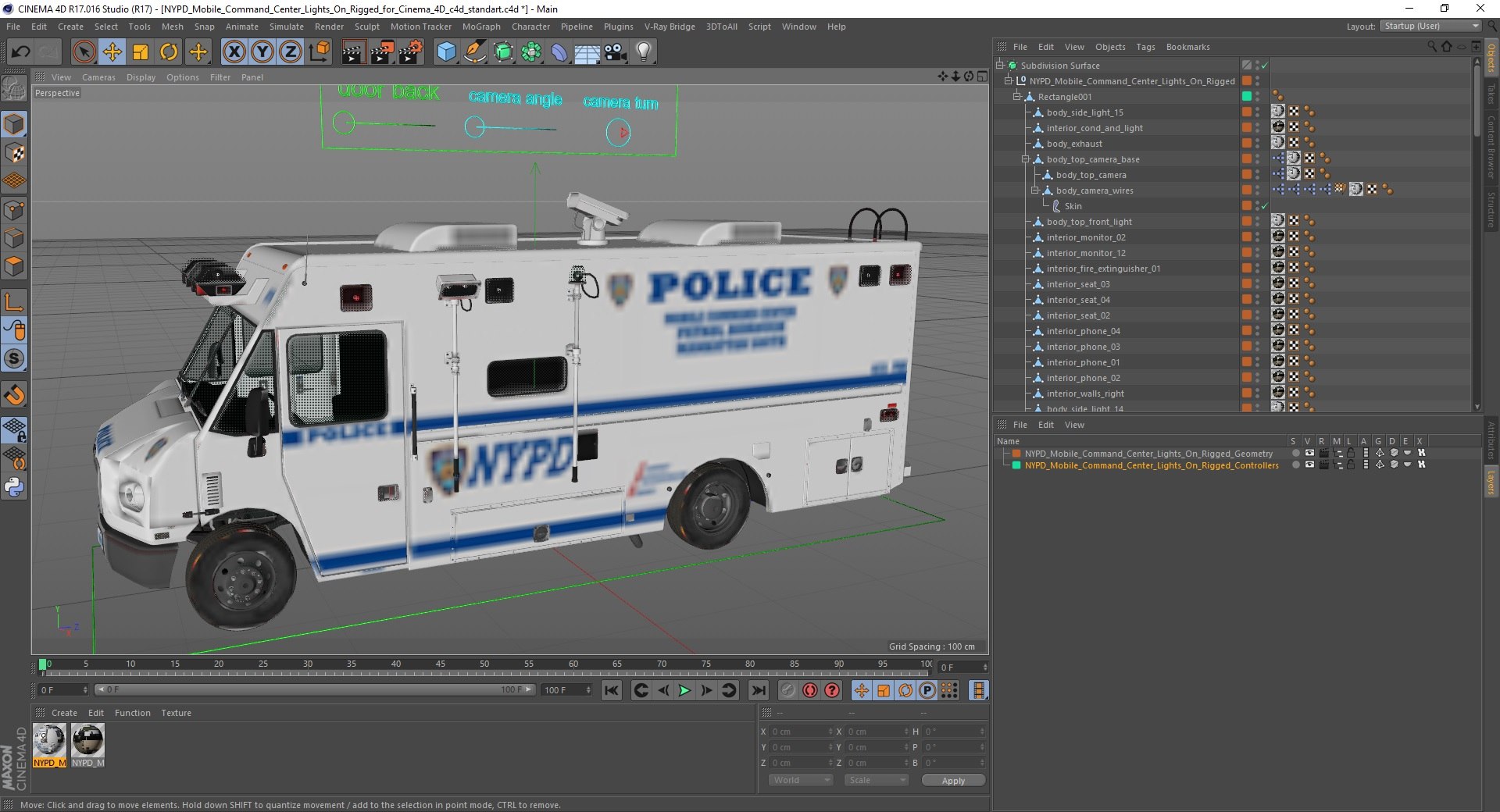The image size is (1500, 812).
Task: Add a Cube primitive object
Action: pyautogui.click(x=446, y=52)
